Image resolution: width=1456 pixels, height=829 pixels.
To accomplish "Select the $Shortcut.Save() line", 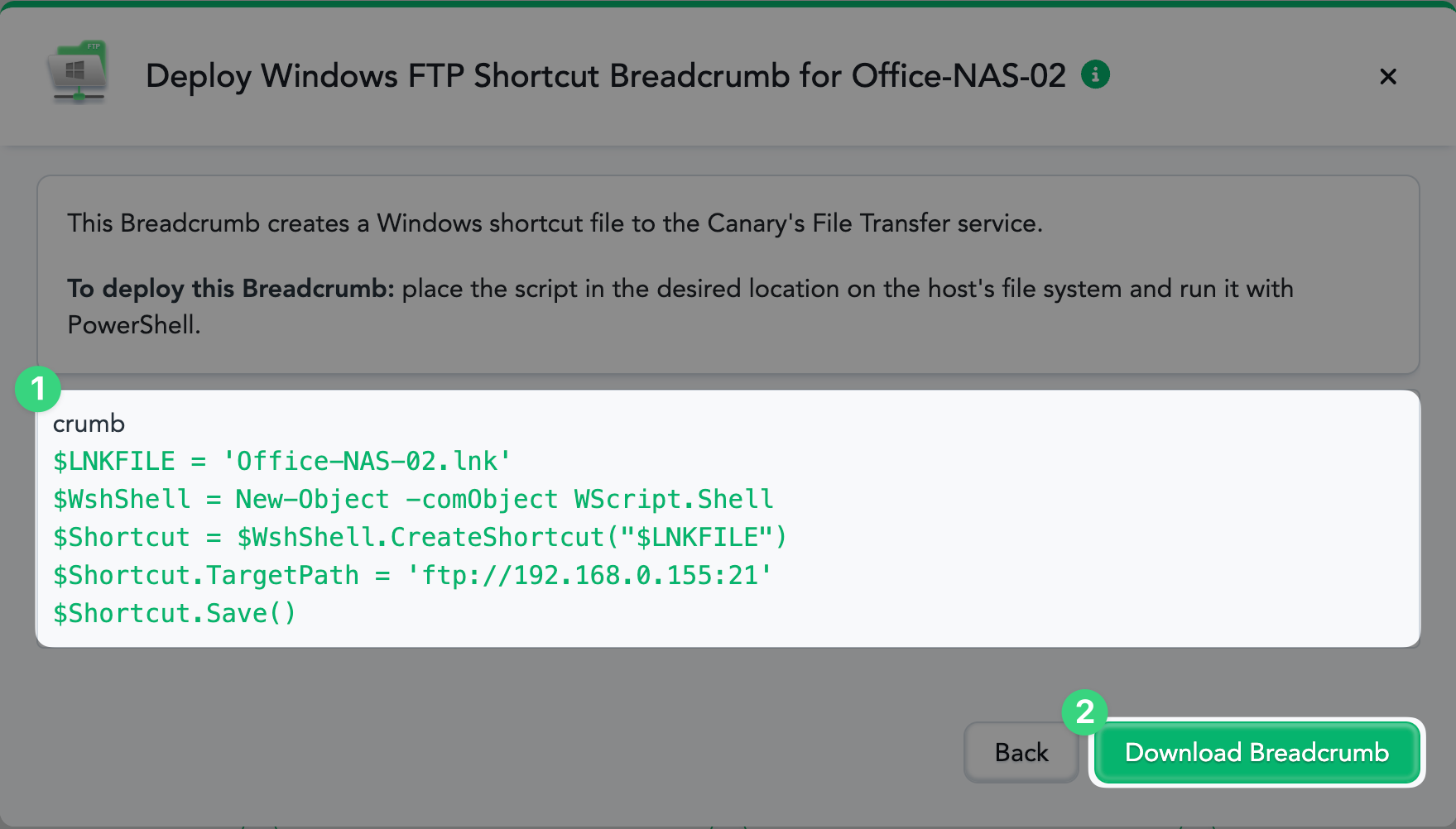I will click(175, 613).
